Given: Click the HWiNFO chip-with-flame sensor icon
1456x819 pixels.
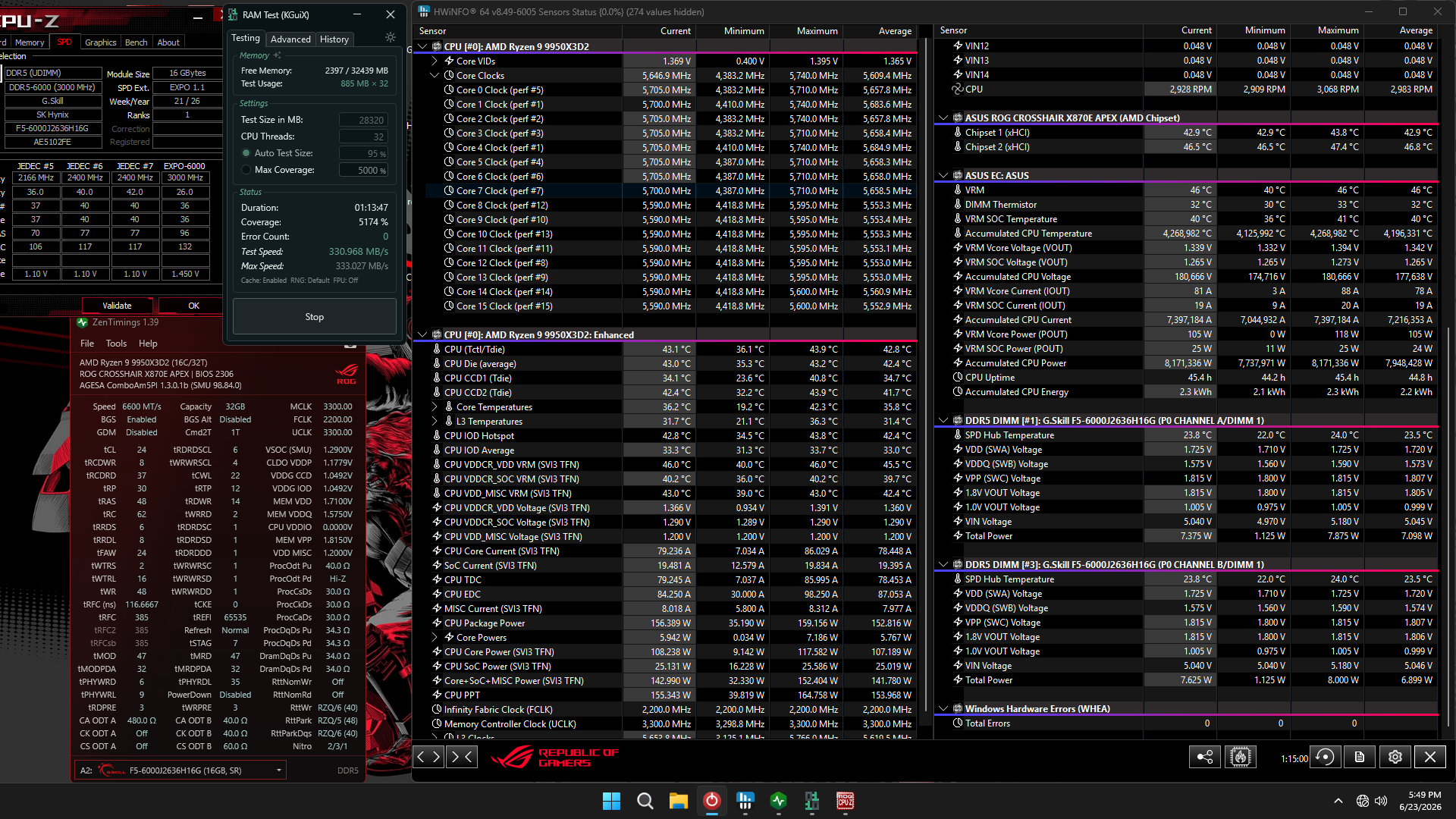Looking at the screenshot, I should tap(1241, 757).
